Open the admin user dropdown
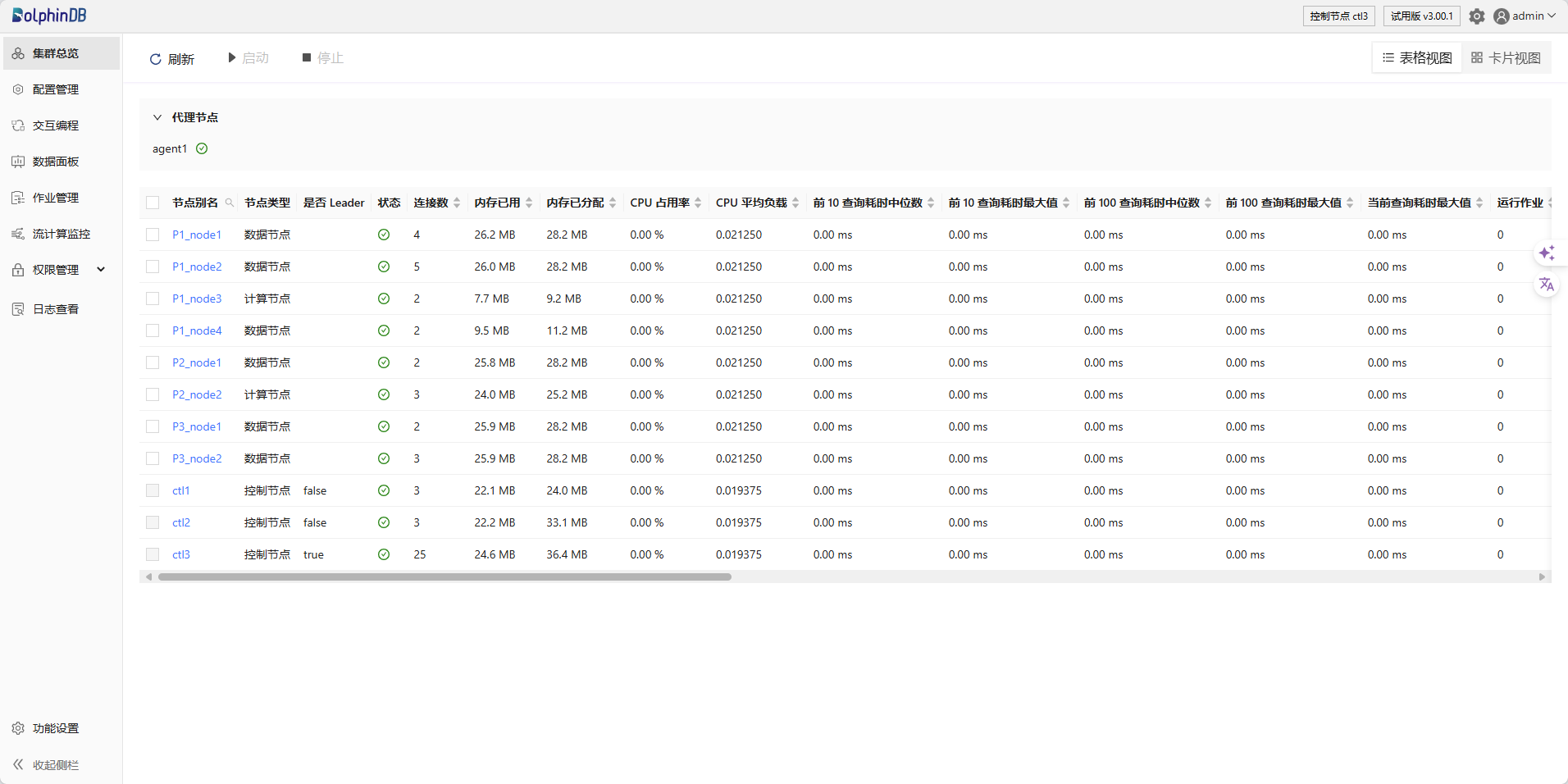The image size is (1568, 784). tap(1525, 16)
